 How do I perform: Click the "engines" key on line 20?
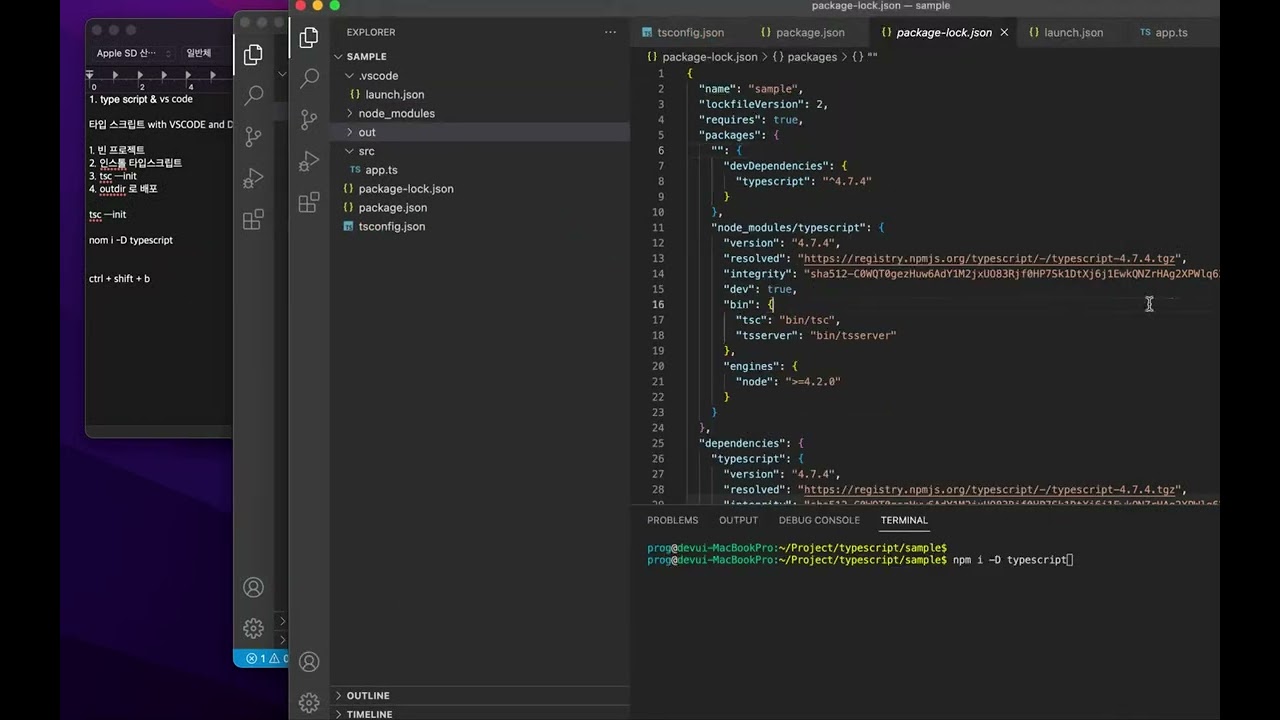tap(752, 366)
